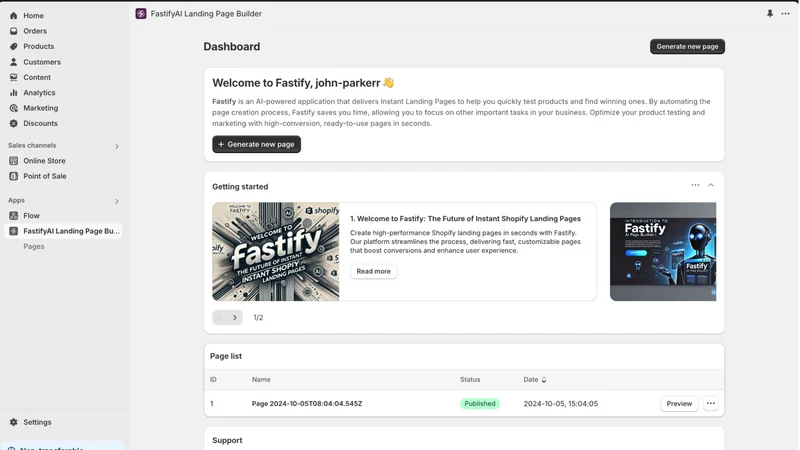Open the Flow app
The width and height of the screenshot is (800, 450).
[31, 216]
